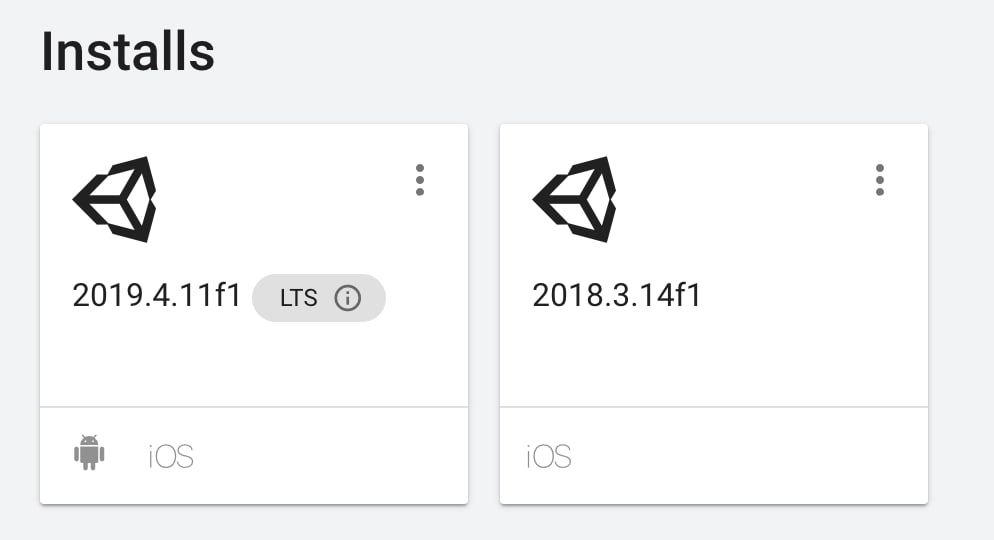This screenshot has width=994, height=540.
Task: Select iOS module on 2019.4.11f1 card
Action: 171,456
